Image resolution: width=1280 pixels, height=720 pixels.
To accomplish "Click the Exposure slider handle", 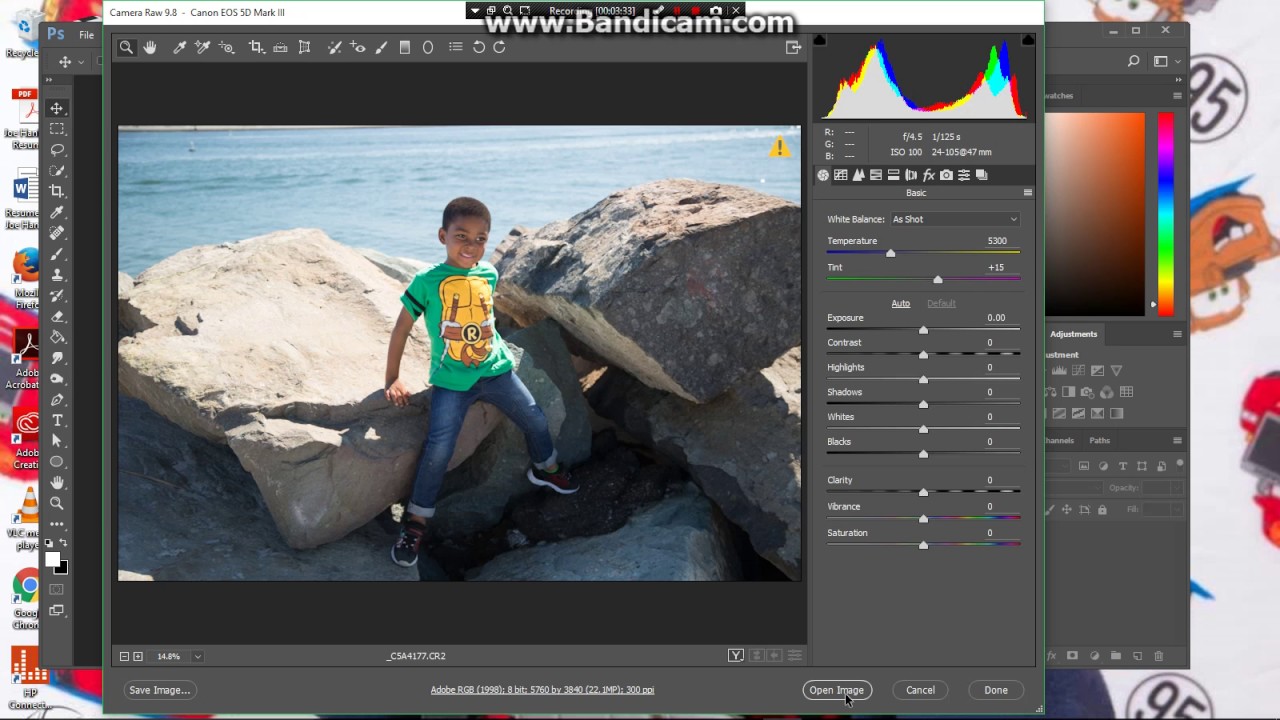I will 923,330.
